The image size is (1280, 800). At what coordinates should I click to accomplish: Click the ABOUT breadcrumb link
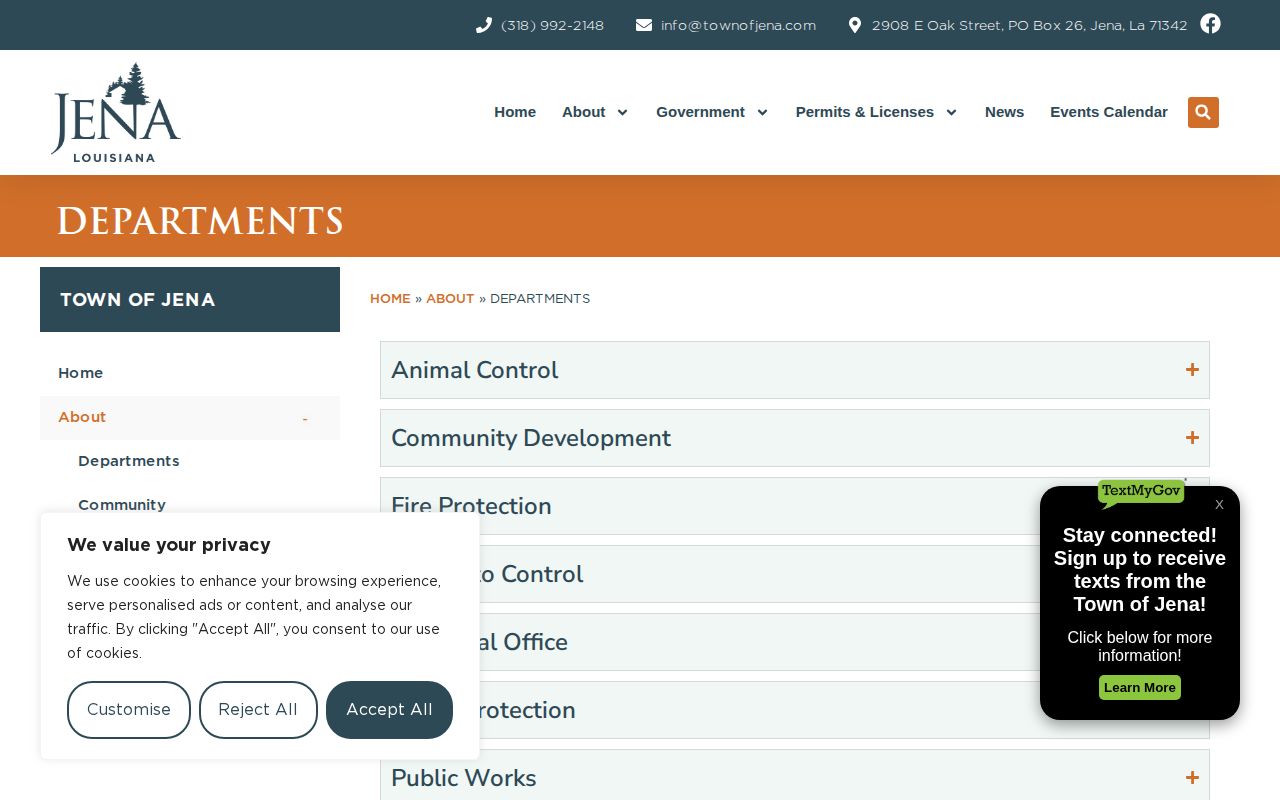450,299
